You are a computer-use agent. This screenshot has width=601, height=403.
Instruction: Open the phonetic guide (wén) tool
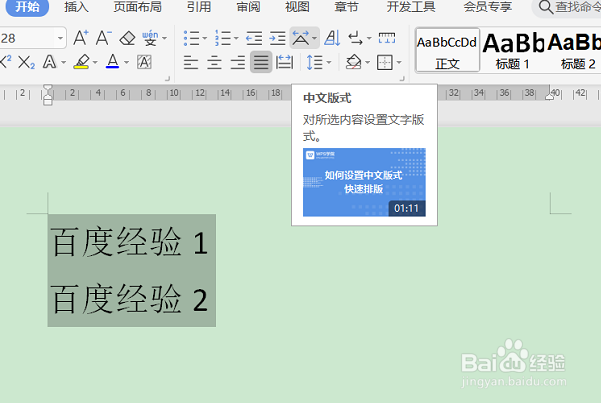coord(150,38)
